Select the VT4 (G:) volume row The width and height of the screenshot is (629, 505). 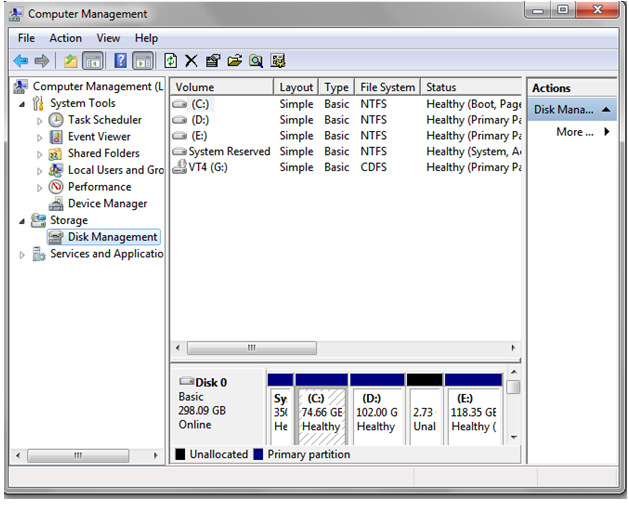pyautogui.click(x=346, y=167)
